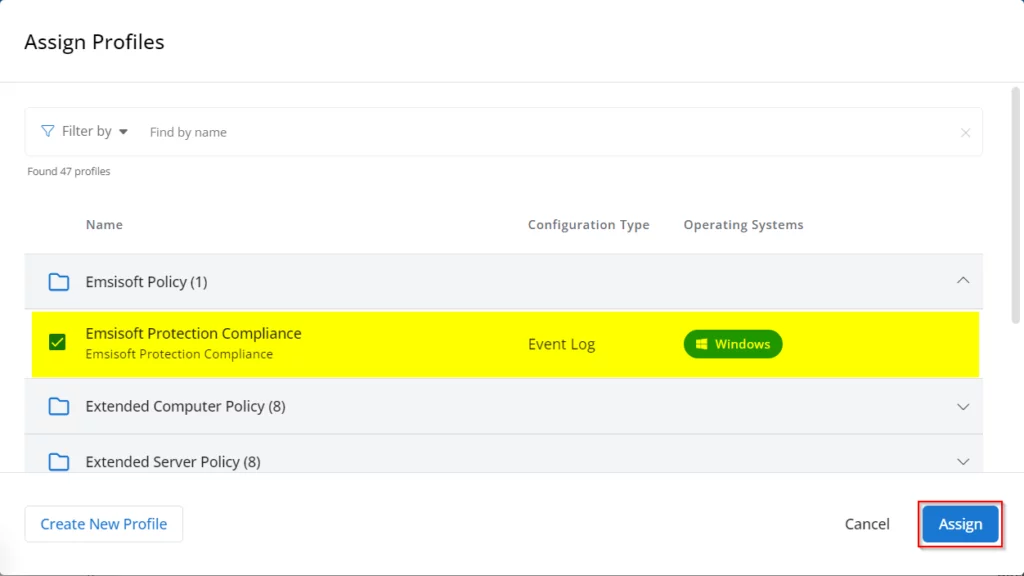Clear the search with the X icon
Viewport: 1024px width, 576px height.
pyautogui.click(x=965, y=132)
